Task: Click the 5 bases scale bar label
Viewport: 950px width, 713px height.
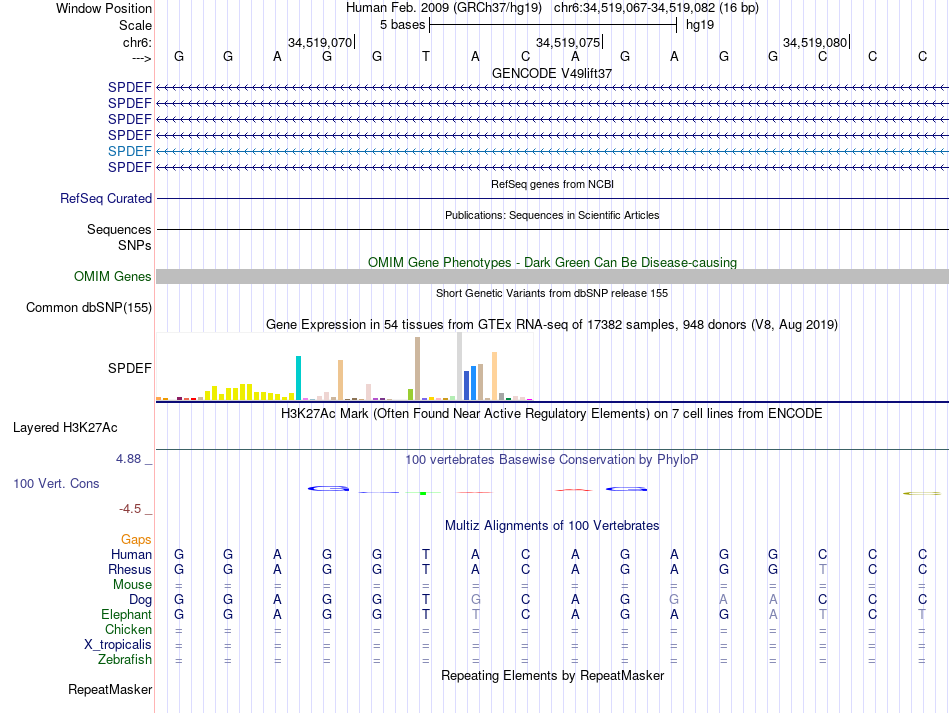Action: [x=402, y=25]
